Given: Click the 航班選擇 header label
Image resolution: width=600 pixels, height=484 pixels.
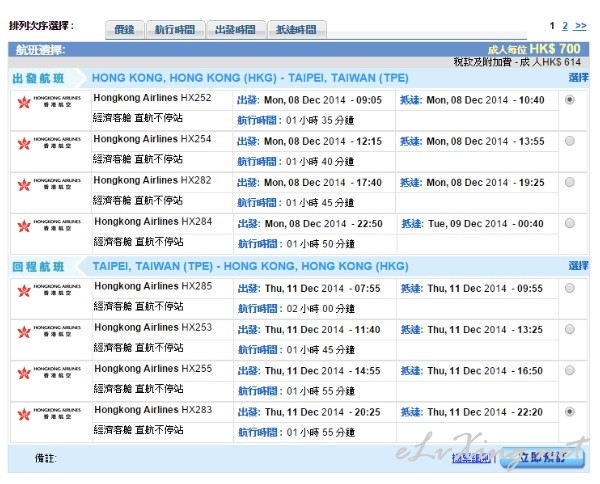Looking at the screenshot, I should click(x=40, y=50).
